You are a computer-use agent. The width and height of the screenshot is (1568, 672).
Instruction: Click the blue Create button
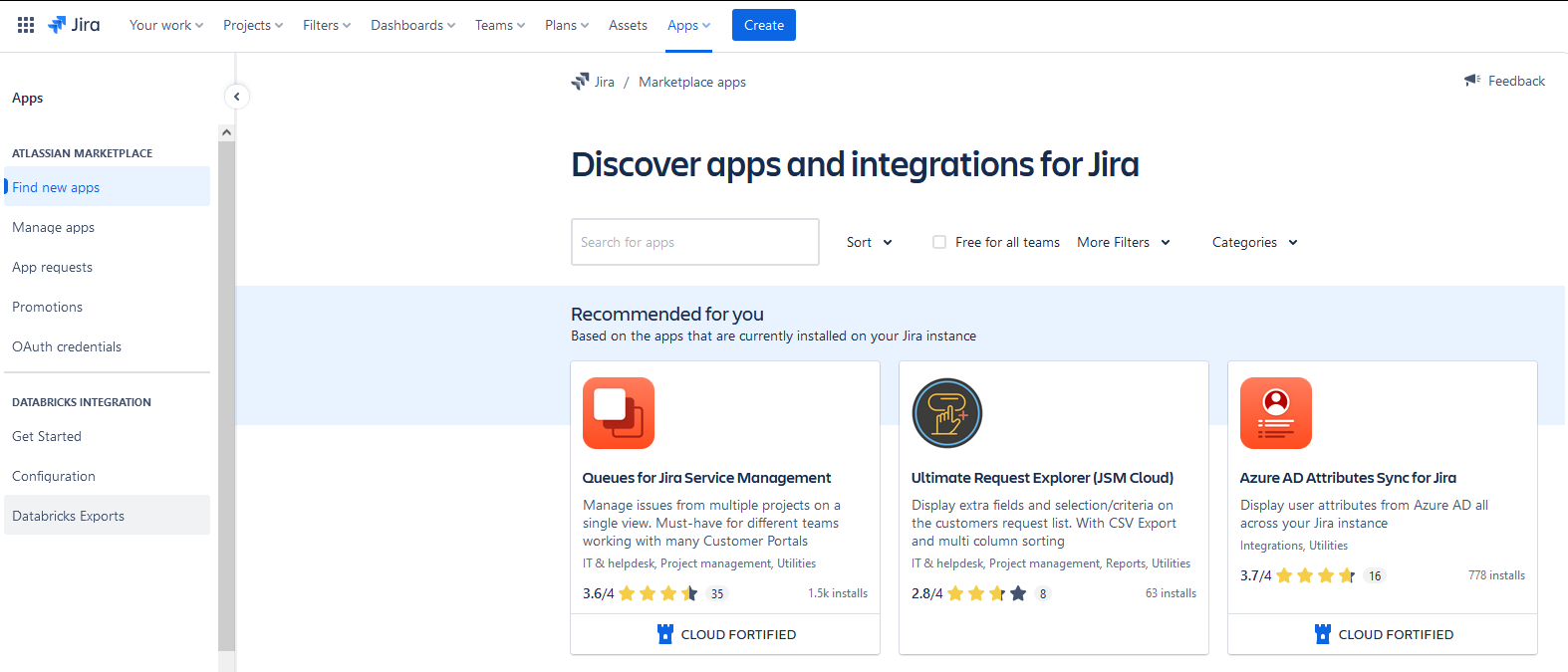pyautogui.click(x=763, y=25)
